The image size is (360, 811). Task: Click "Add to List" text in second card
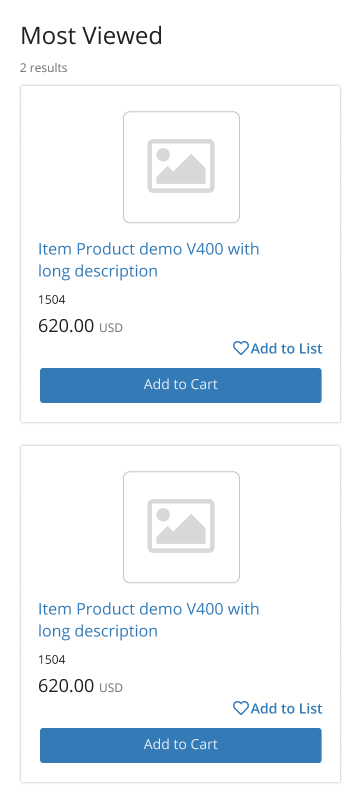click(287, 709)
